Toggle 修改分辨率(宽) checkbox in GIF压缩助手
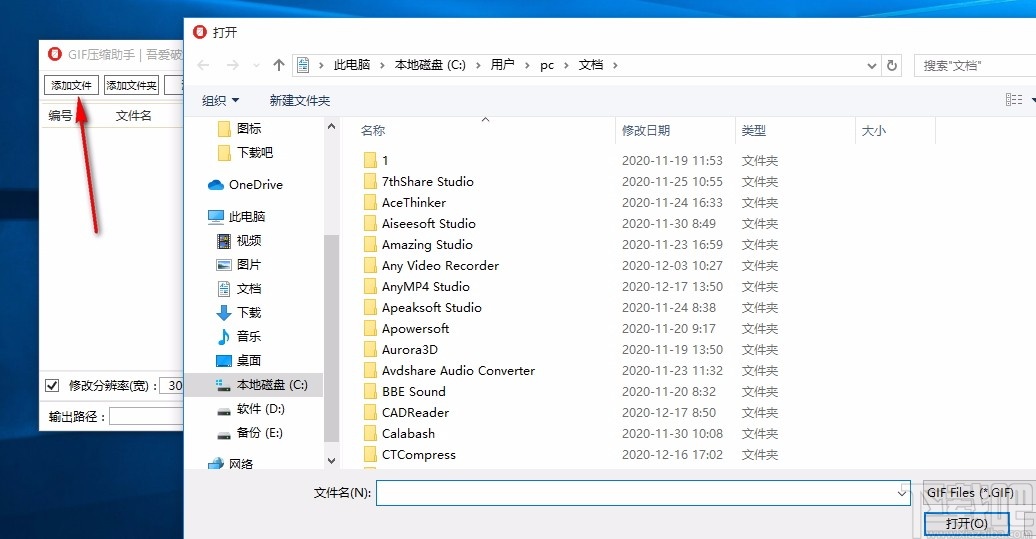1036x539 pixels. [x=52, y=385]
